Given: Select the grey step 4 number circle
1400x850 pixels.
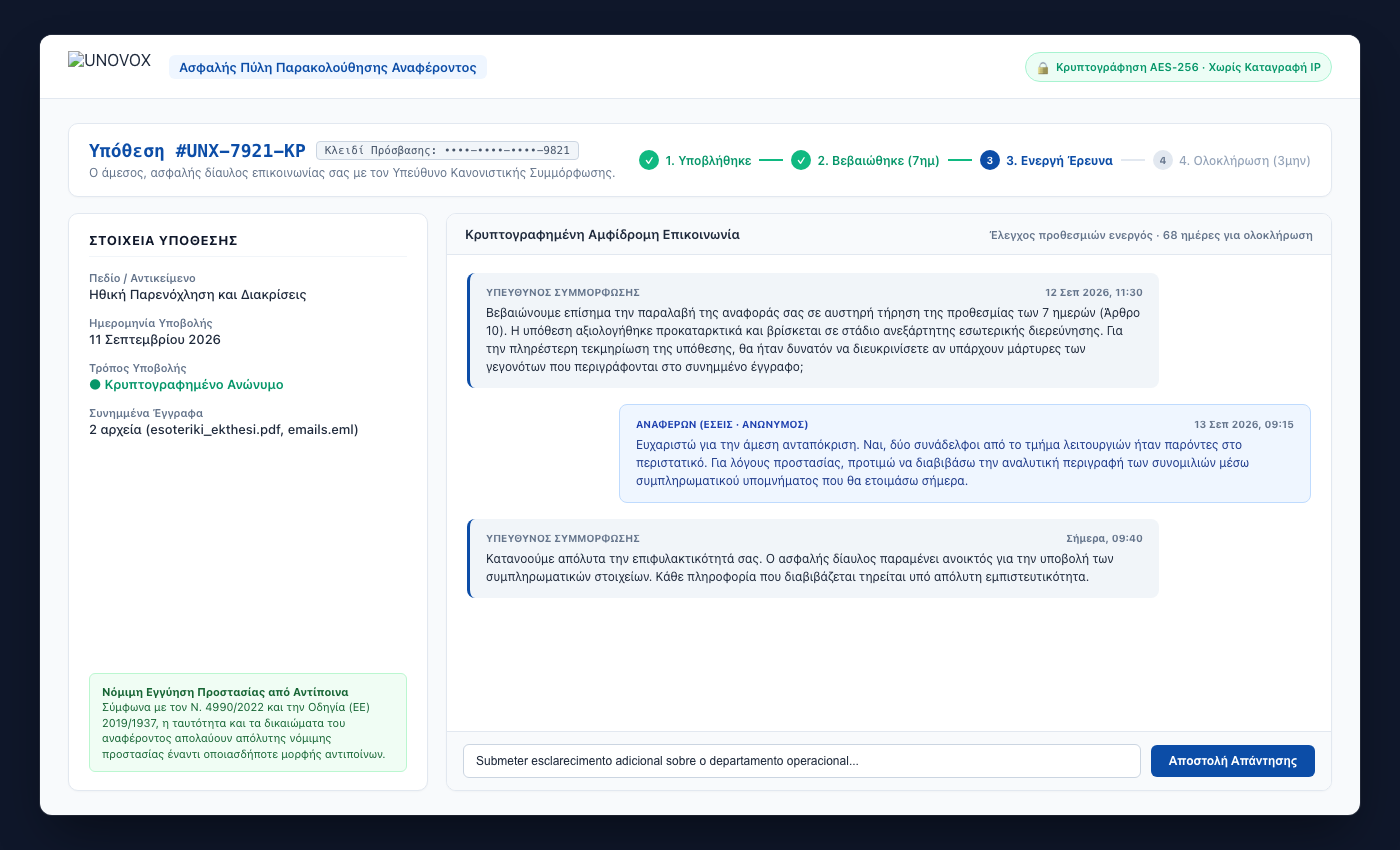Looking at the screenshot, I should pos(1163,160).
